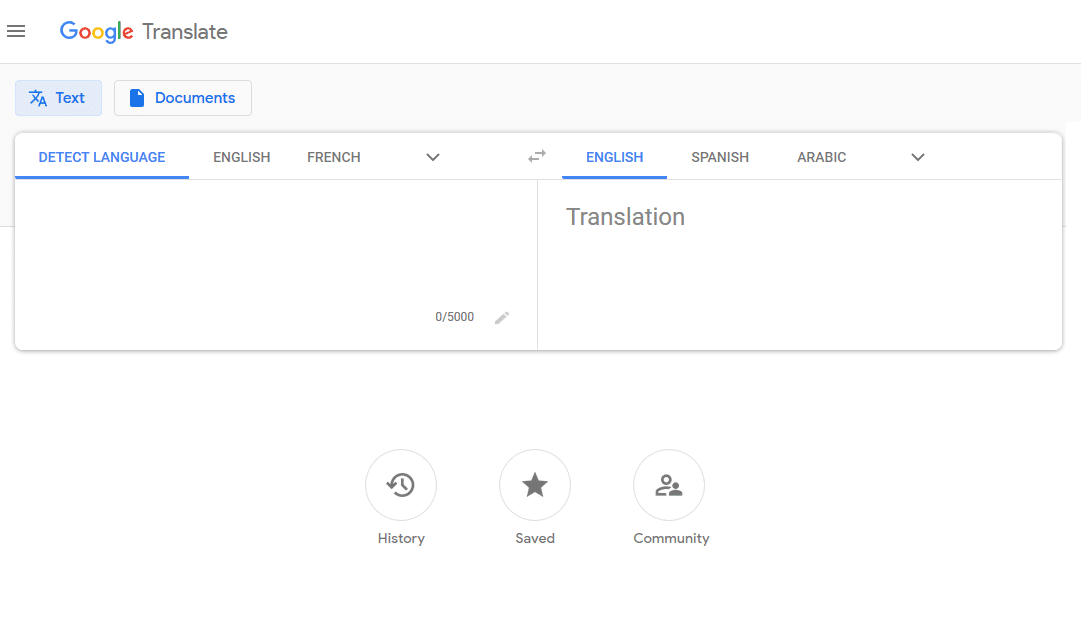1081x631 pixels.
Task: Click the Google logo
Action: [x=96, y=32]
